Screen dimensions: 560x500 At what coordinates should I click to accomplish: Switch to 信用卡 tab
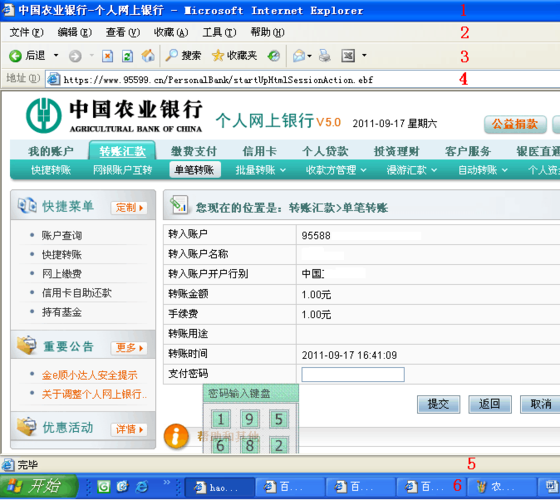point(260,151)
